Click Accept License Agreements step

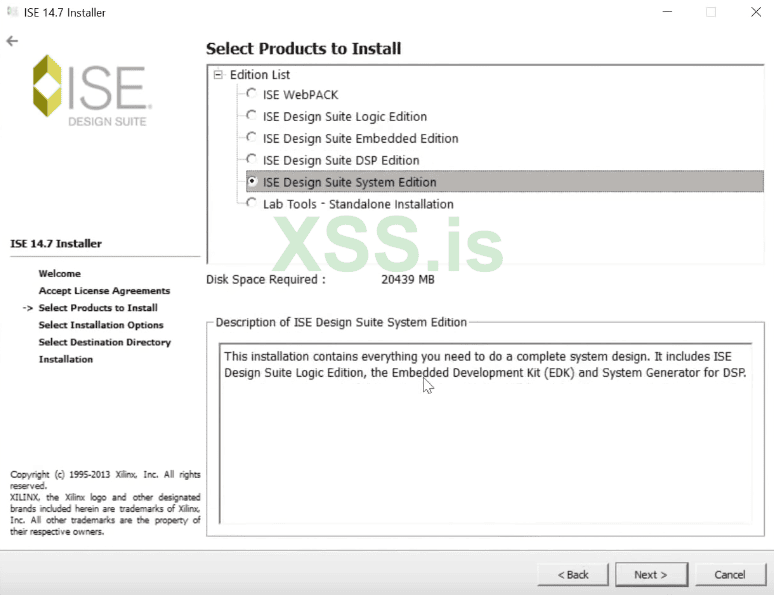(x=104, y=291)
